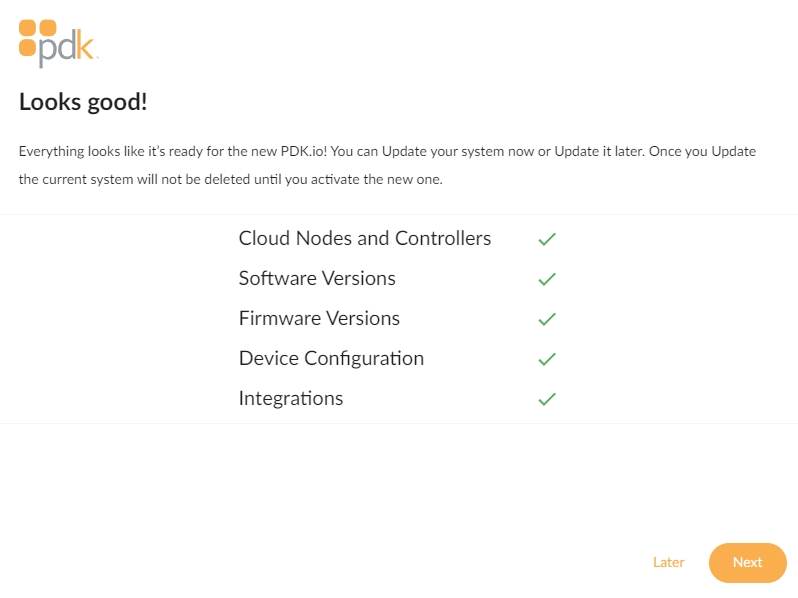Postpone the update with Later link
This screenshot has width=798, height=598.
coord(668,562)
